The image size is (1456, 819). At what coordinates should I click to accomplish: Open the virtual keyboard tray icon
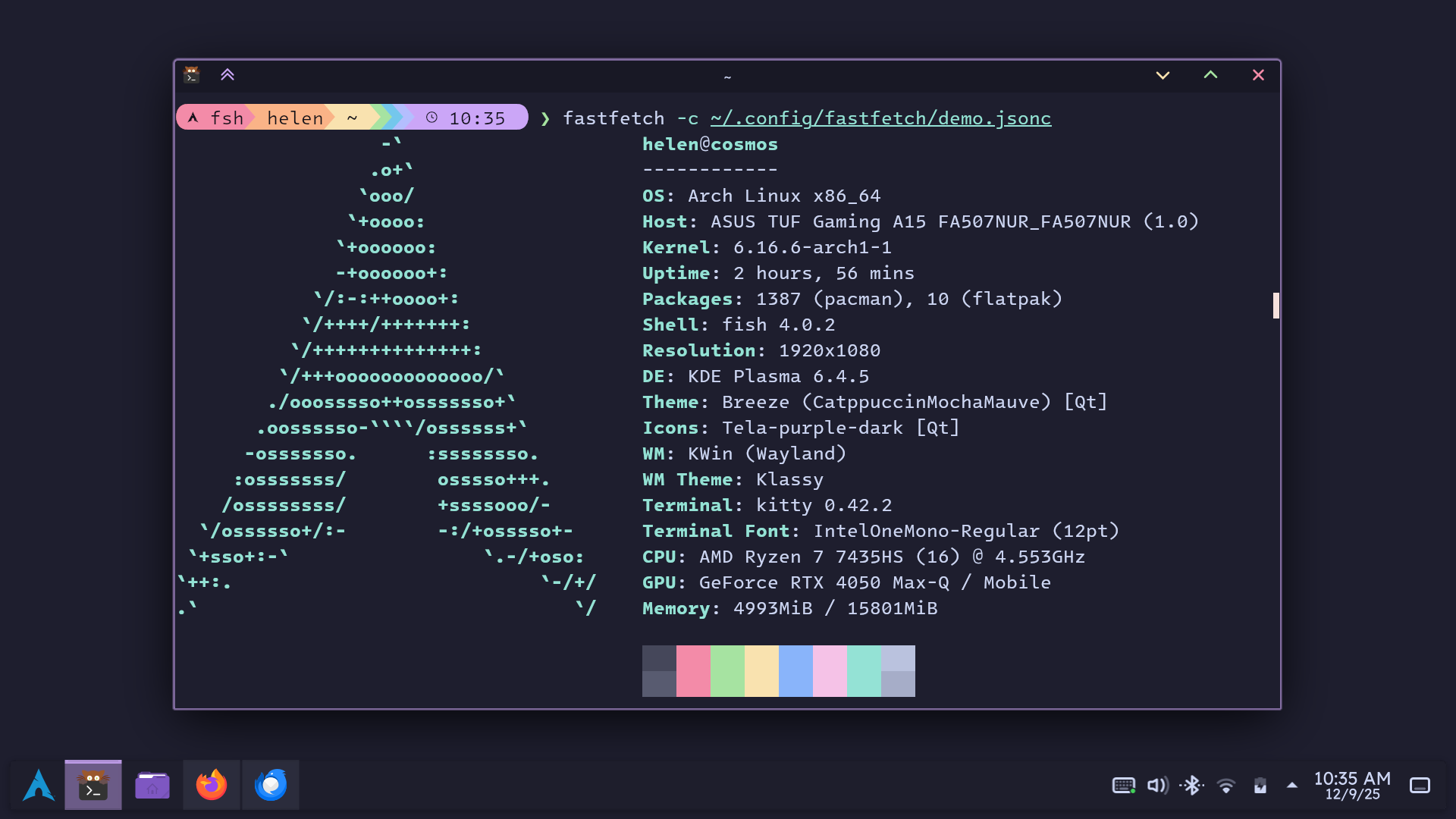pyautogui.click(x=1123, y=786)
